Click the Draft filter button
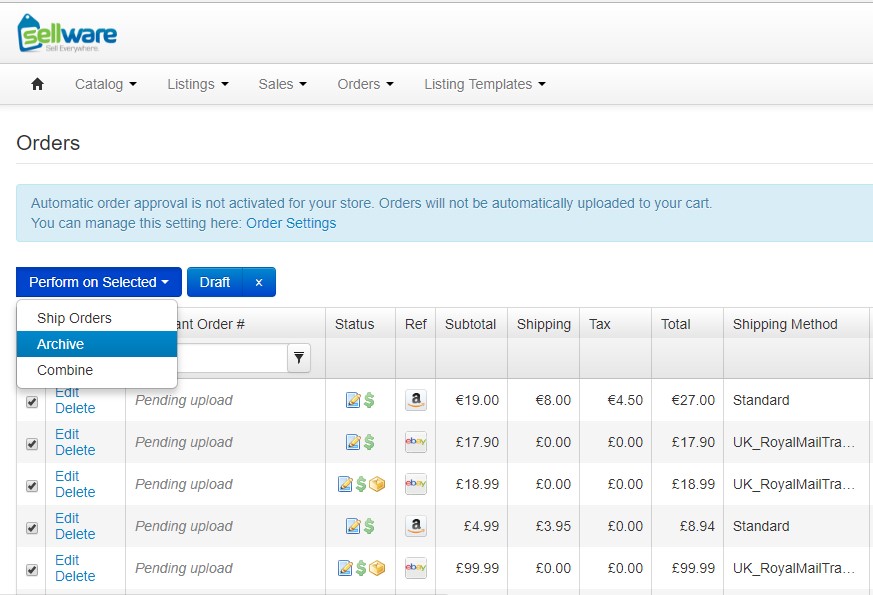 (215, 282)
